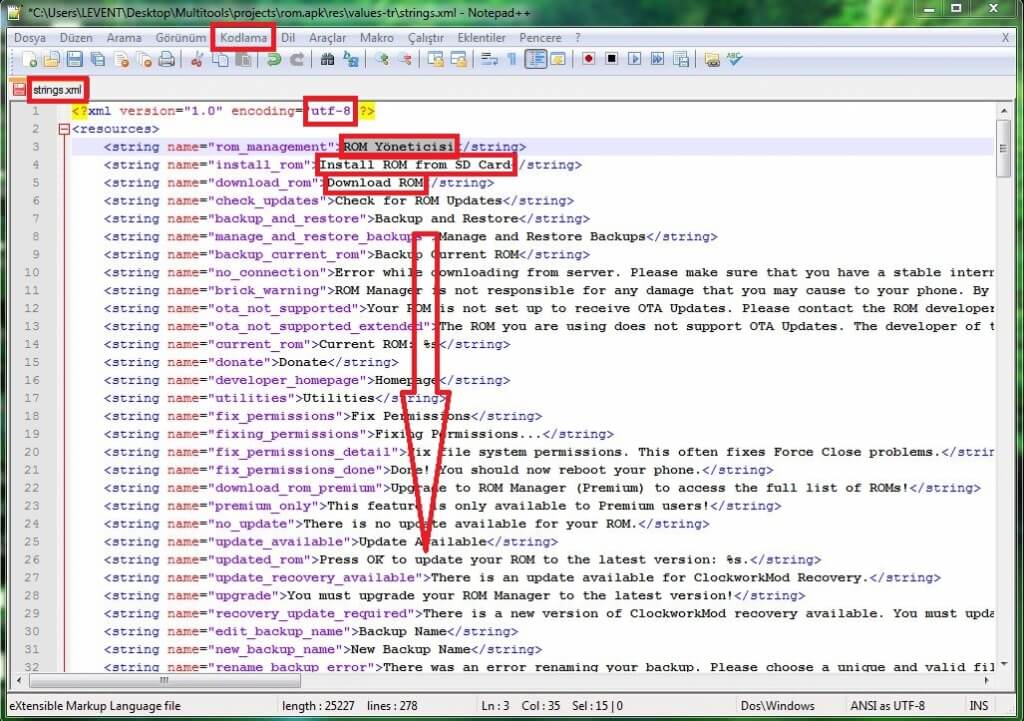The image size is (1024, 721).
Task: Click the ANSI as UTF-8 status field
Action: tap(887, 705)
